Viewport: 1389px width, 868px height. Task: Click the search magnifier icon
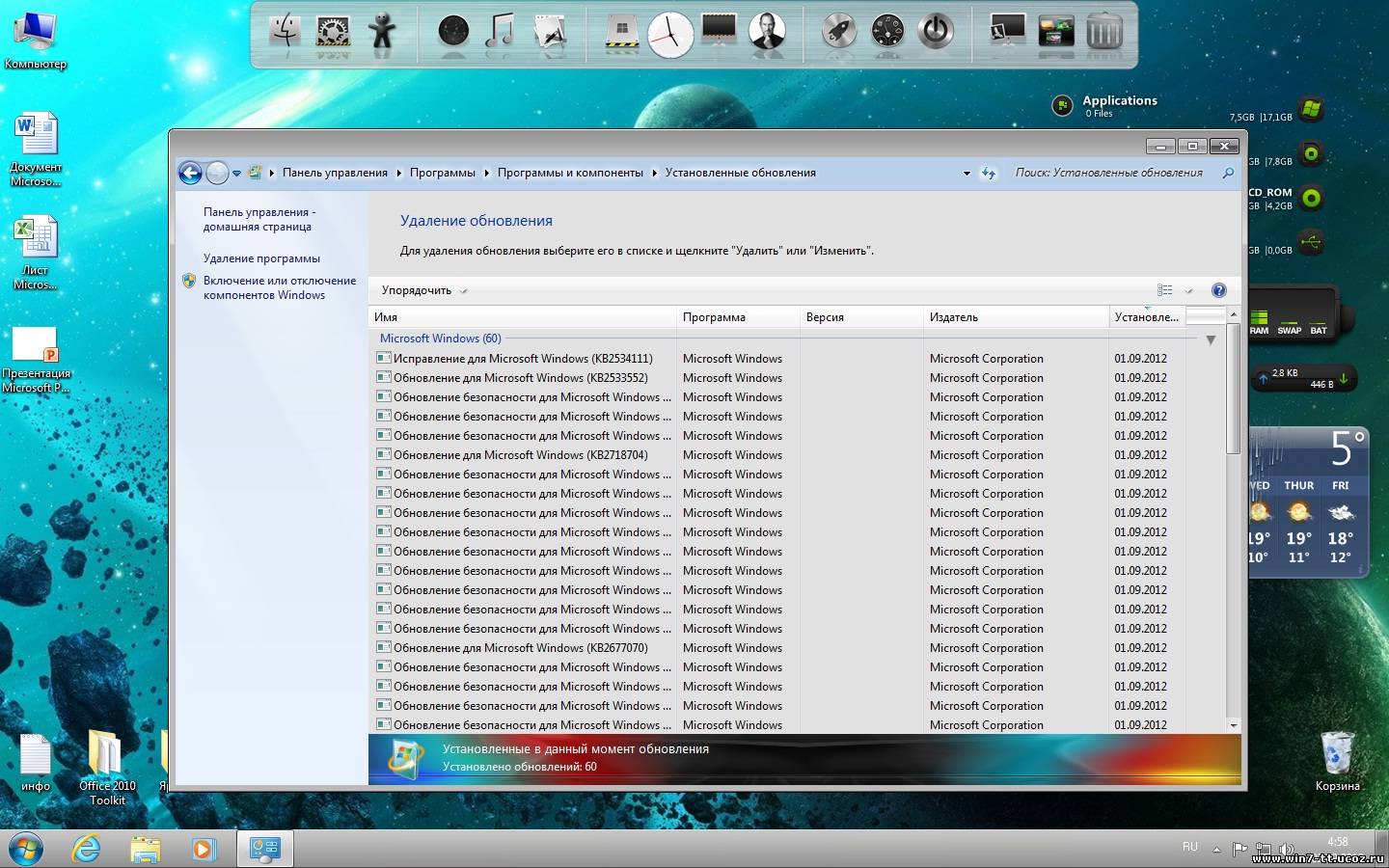click(1228, 173)
